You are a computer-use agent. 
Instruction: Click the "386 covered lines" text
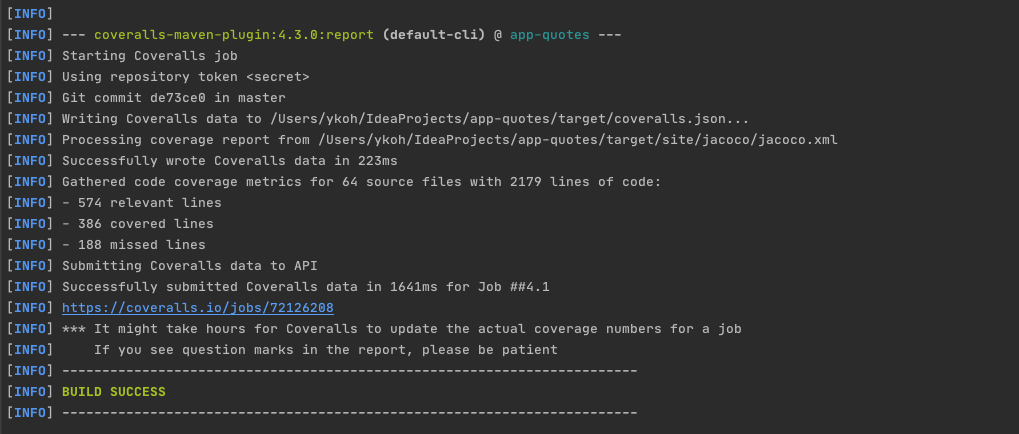[144, 224]
